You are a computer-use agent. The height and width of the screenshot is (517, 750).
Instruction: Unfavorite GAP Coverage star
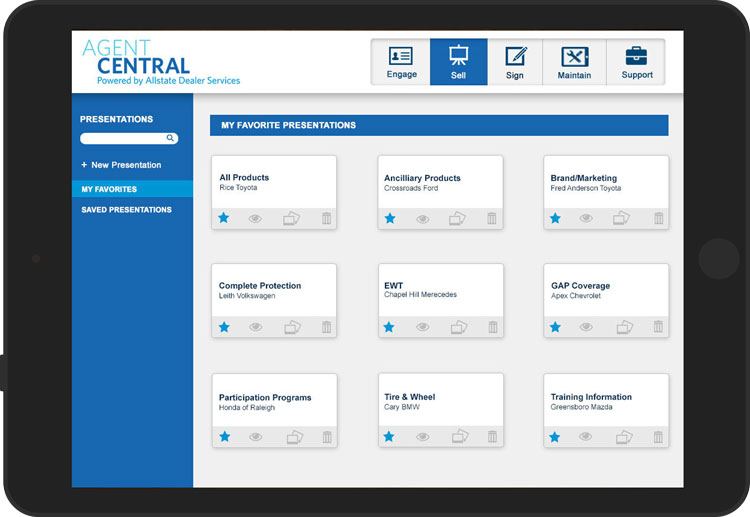pyautogui.click(x=555, y=327)
